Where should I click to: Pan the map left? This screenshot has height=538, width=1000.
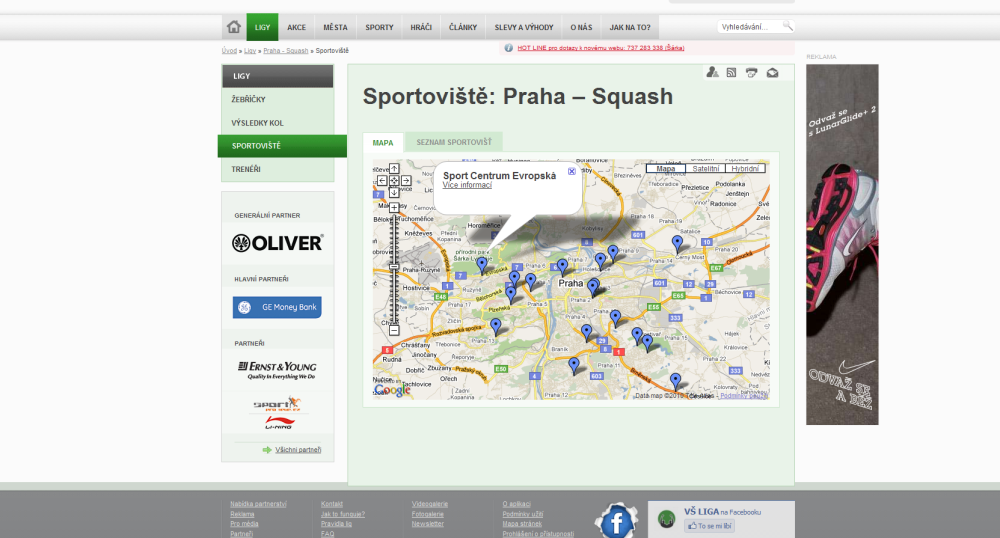pos(382,180)
